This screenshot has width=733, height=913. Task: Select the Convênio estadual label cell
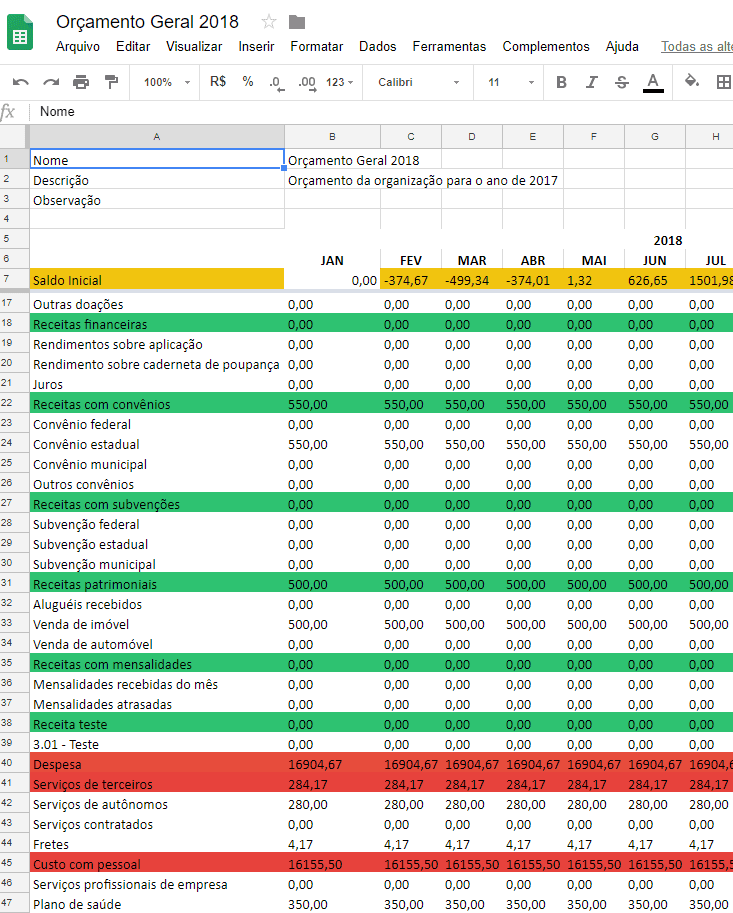click(157, 444)
